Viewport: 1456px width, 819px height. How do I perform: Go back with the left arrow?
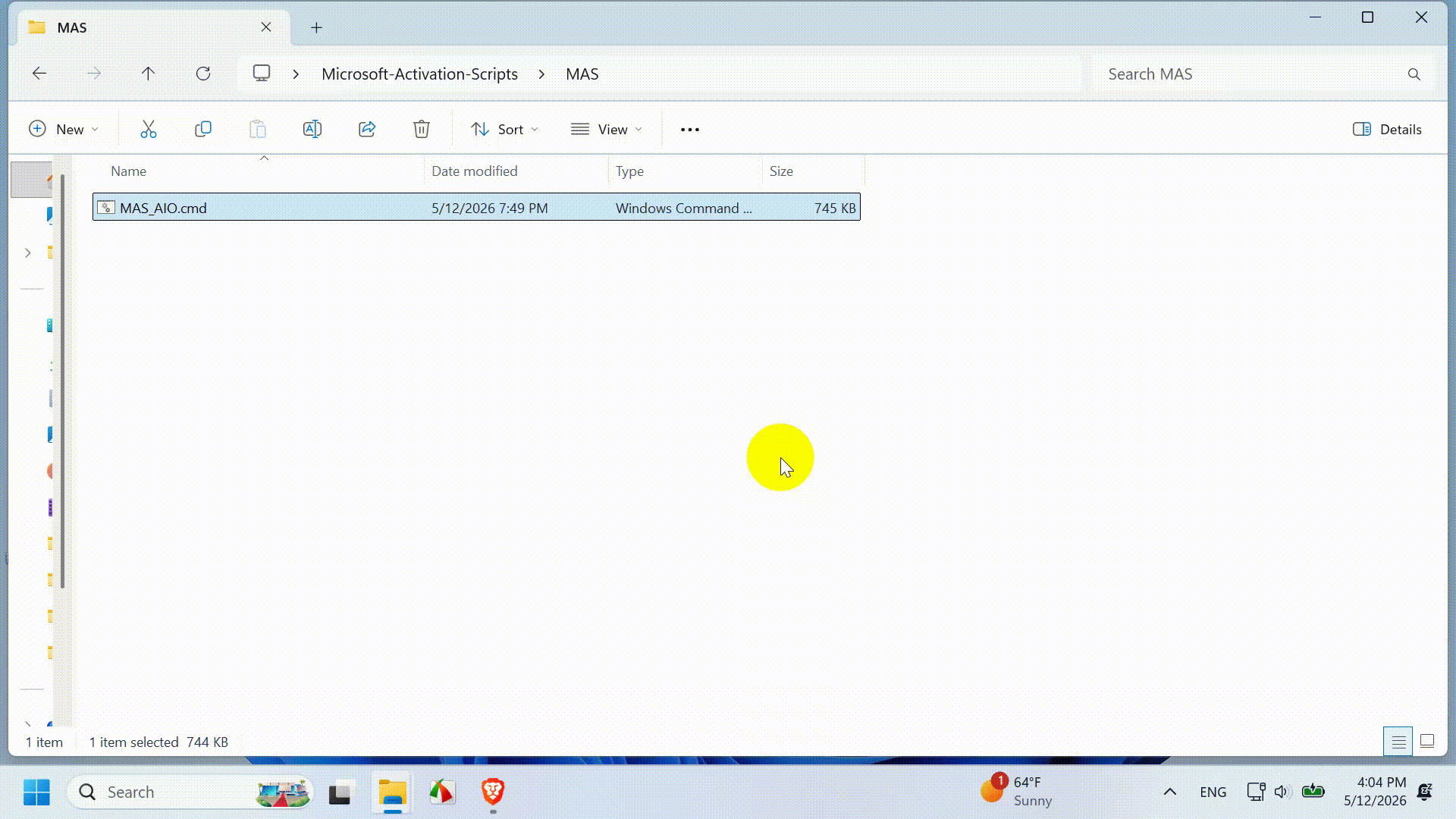[x=39, y=74]
